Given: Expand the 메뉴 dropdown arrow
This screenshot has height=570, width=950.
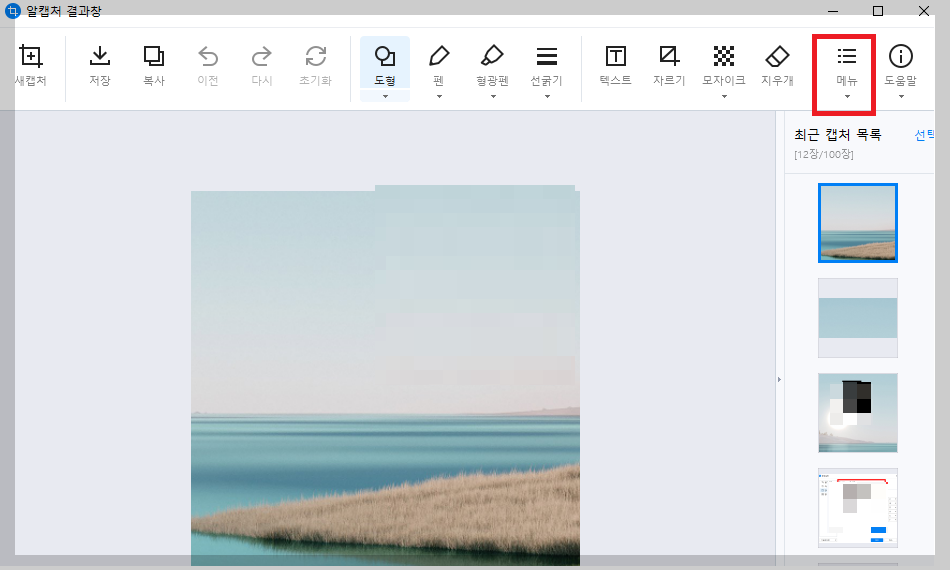Looking at the screenshot, I should point(847,96).
